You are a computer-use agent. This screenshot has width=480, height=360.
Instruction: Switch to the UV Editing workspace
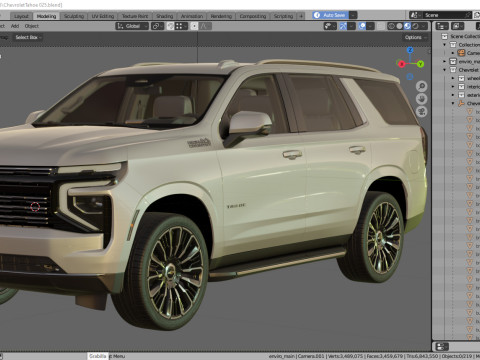coord(103,16)
